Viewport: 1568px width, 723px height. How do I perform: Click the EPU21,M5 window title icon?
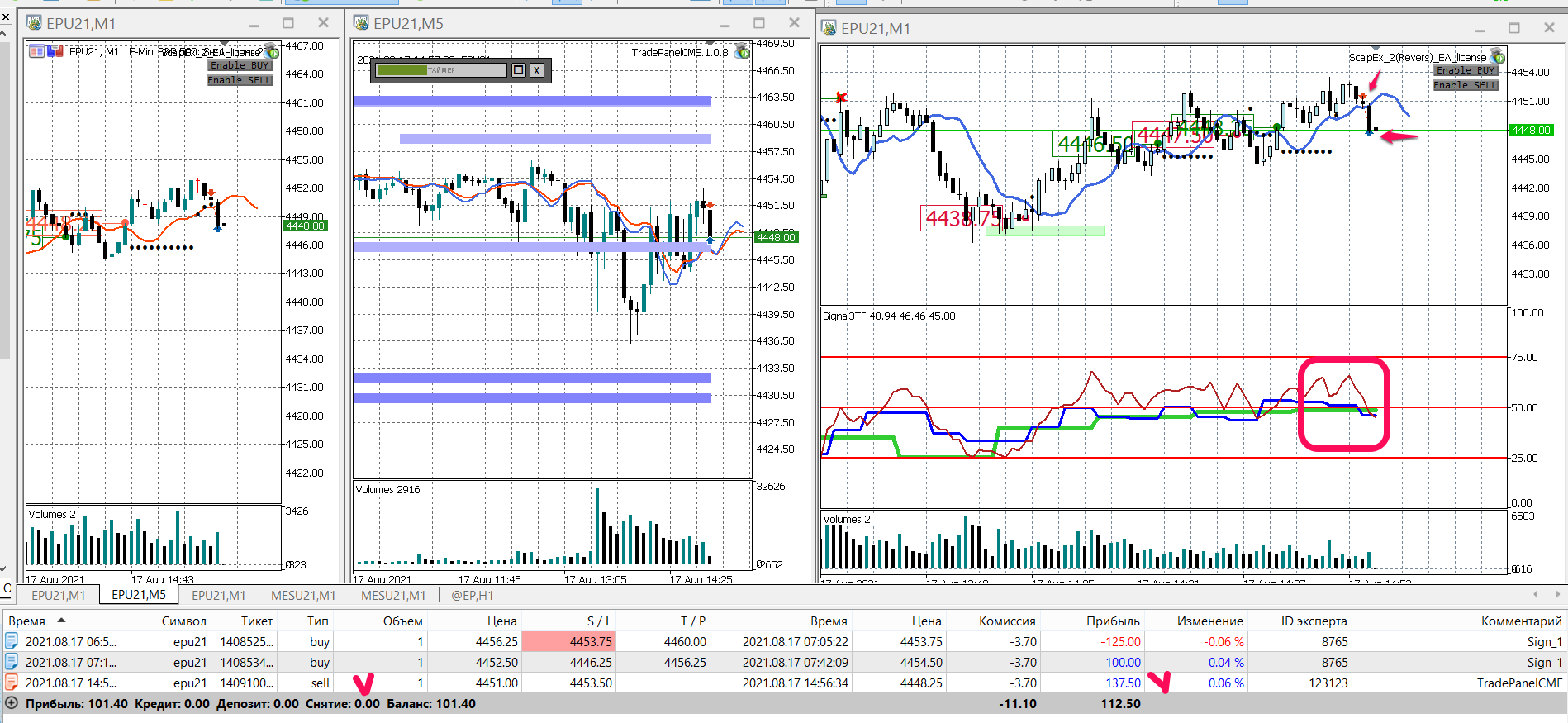361,23
